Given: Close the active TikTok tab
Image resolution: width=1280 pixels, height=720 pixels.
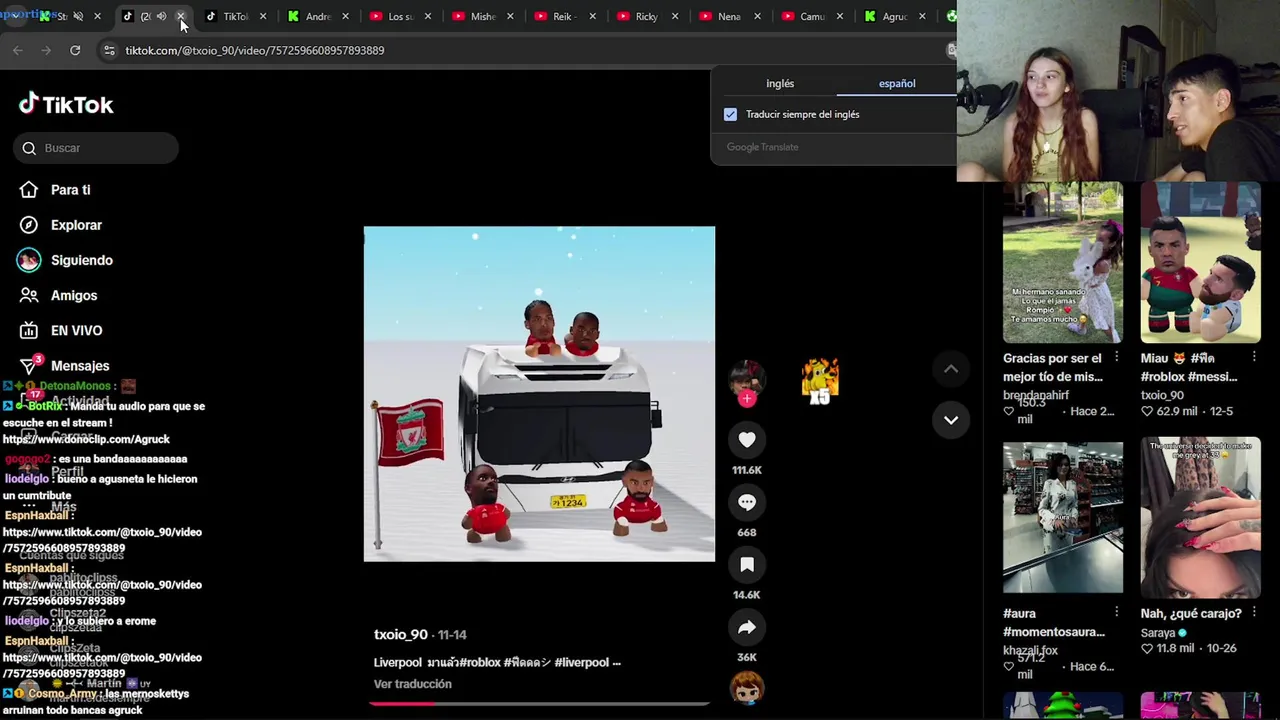Looking at the screenshot, I should [180, 16].
